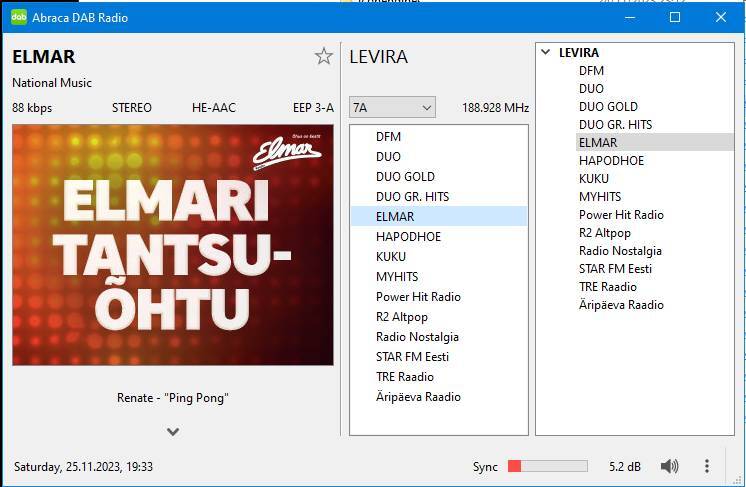Select DFM in the middle service list

coord(439,136)
